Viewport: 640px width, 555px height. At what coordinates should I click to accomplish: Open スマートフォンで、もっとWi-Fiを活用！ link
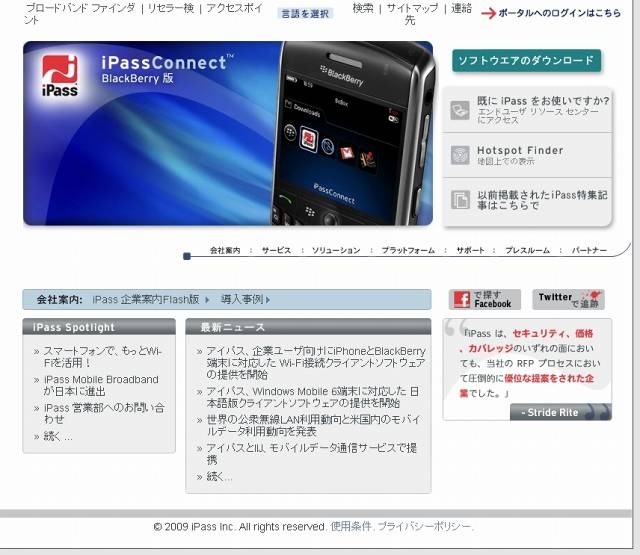coord(103,357)
